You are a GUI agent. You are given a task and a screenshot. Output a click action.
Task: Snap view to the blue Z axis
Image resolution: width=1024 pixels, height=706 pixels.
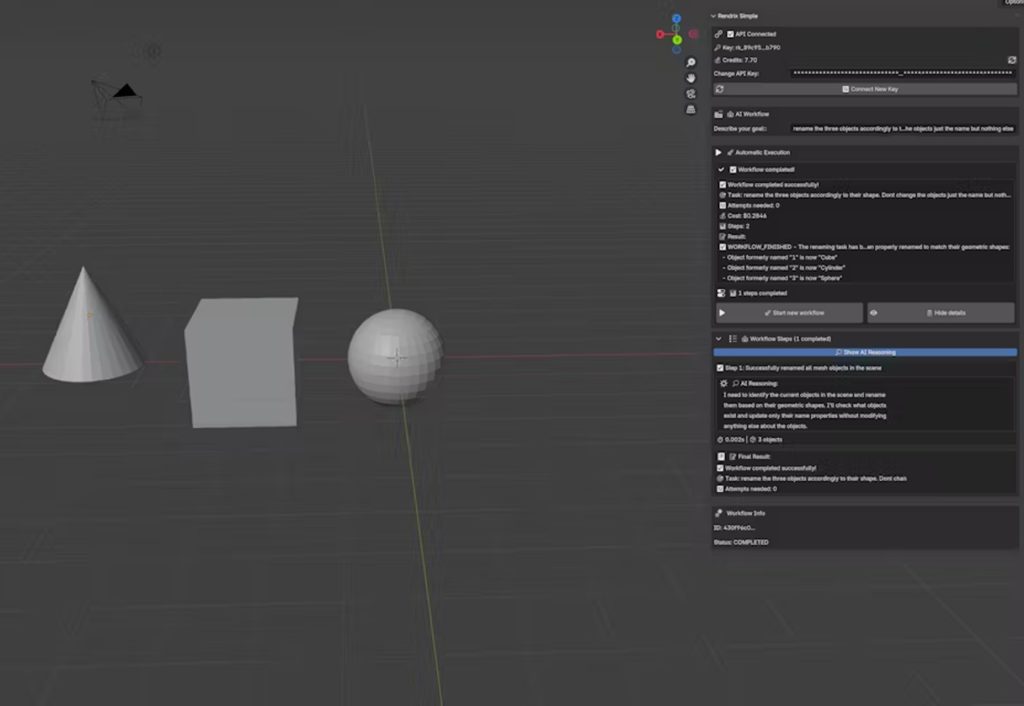click(677, 19)
